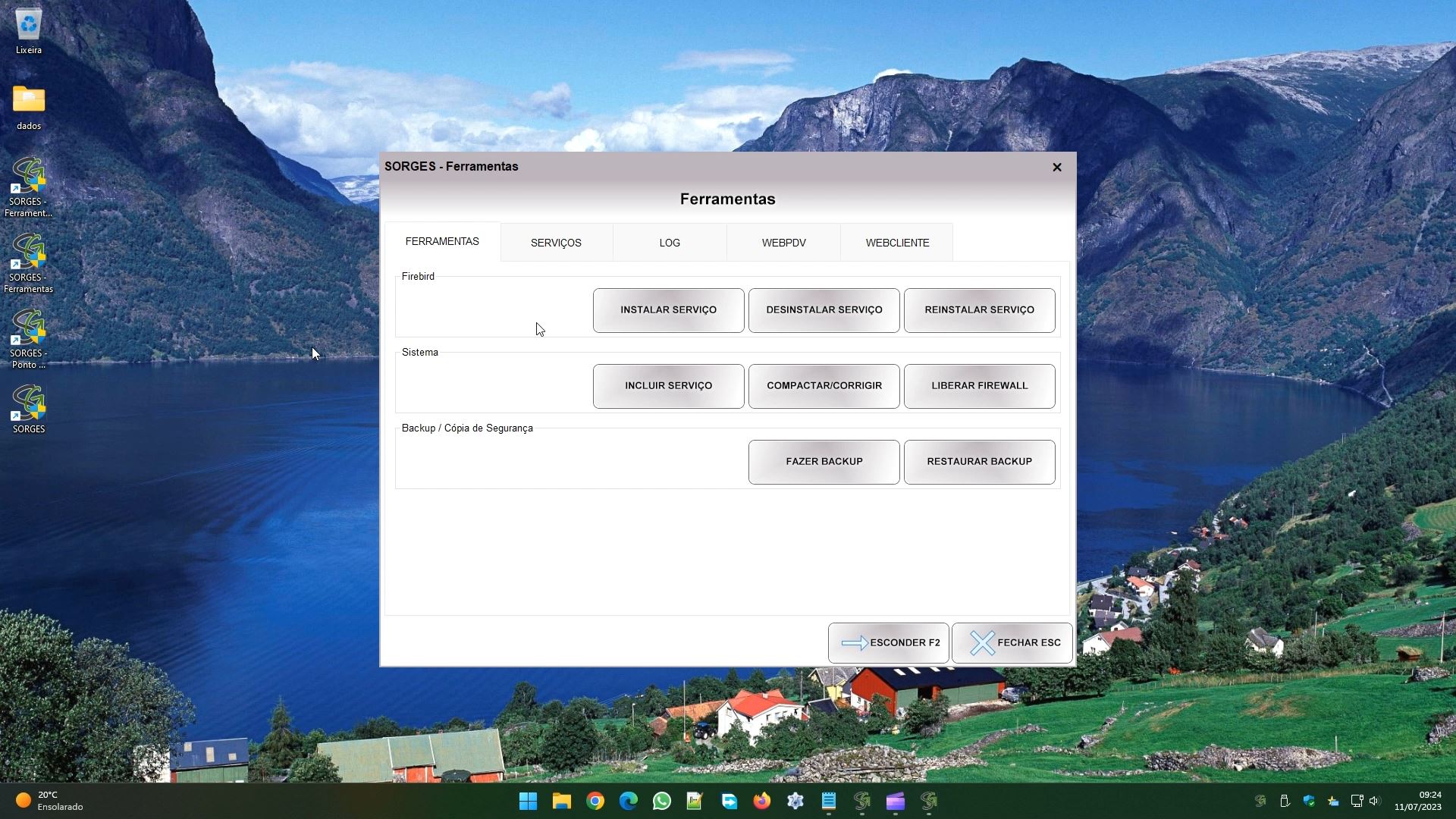Switch to the FERRAMENTAS tab

click(x=442, y=241)
